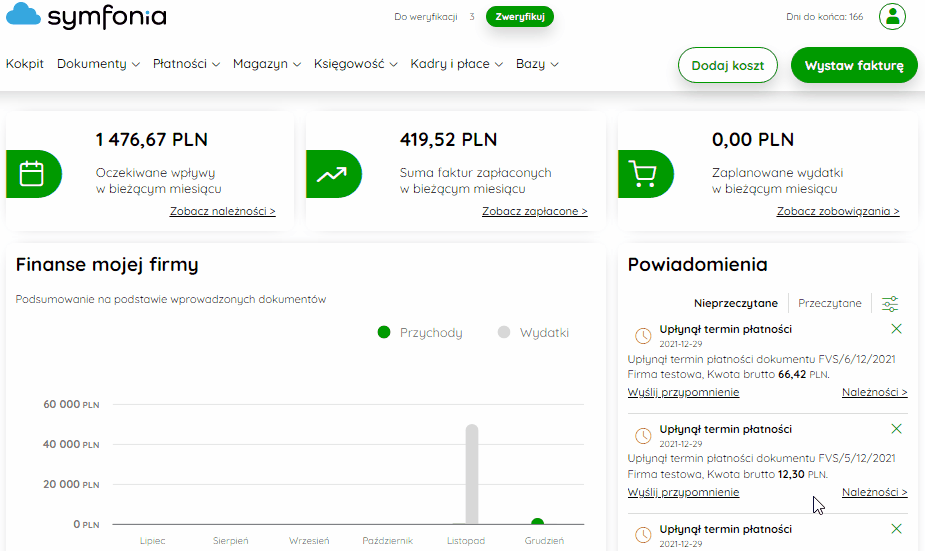The height and width of the screenshot is (551, 925).
Task: Open Należności link for FVS/6/12/2021
Action: coord(874,392)
